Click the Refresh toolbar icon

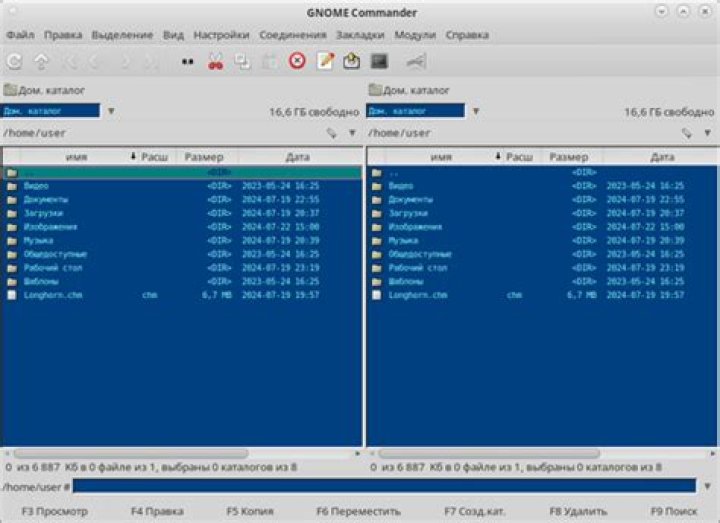click(14, 61)
